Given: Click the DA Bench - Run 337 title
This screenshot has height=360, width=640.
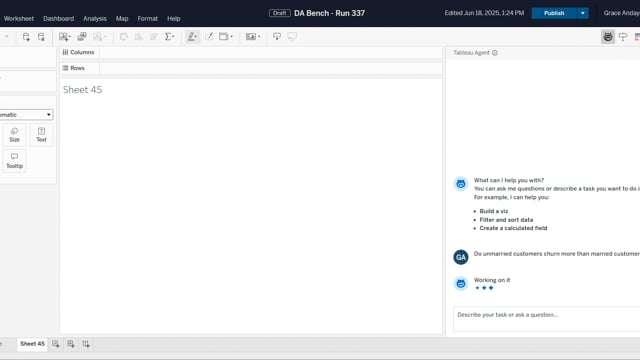Looking at the screenshot, I should (329, 13).
